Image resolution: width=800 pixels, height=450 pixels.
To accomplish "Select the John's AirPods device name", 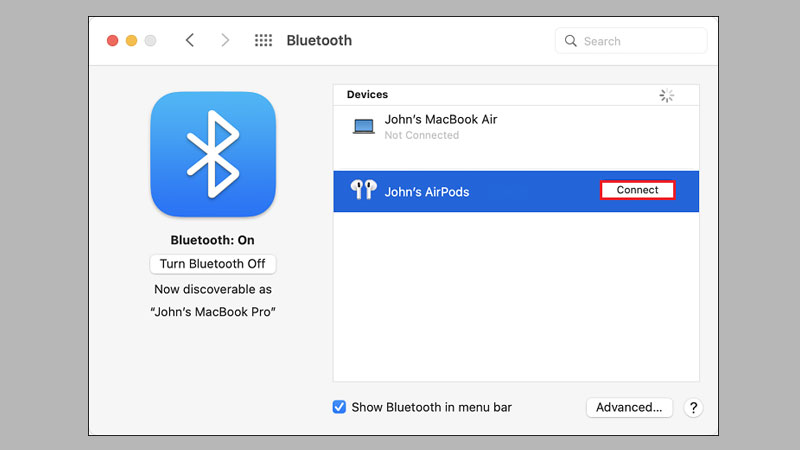I will [426, 192].
